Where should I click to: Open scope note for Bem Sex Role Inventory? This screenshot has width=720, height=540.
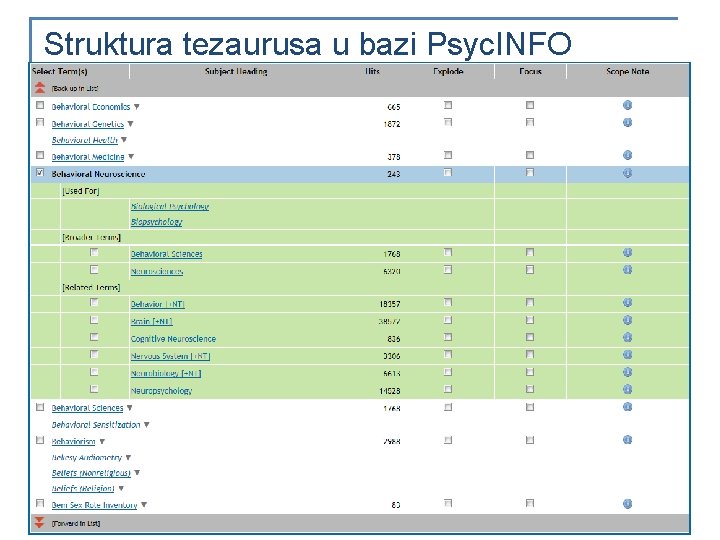click(x=627, y=504)
